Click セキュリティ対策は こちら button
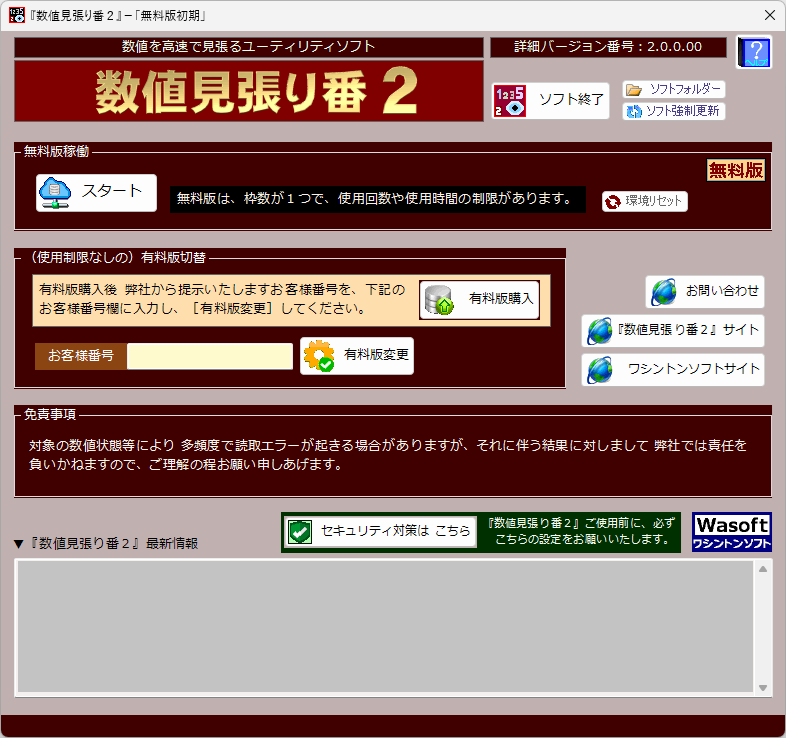786x738 pixels. (380, 532)
